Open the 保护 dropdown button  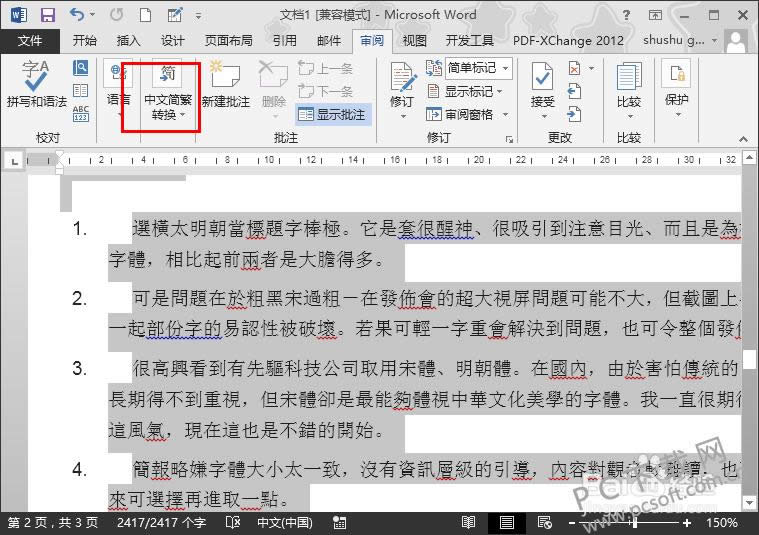[677, 89]
